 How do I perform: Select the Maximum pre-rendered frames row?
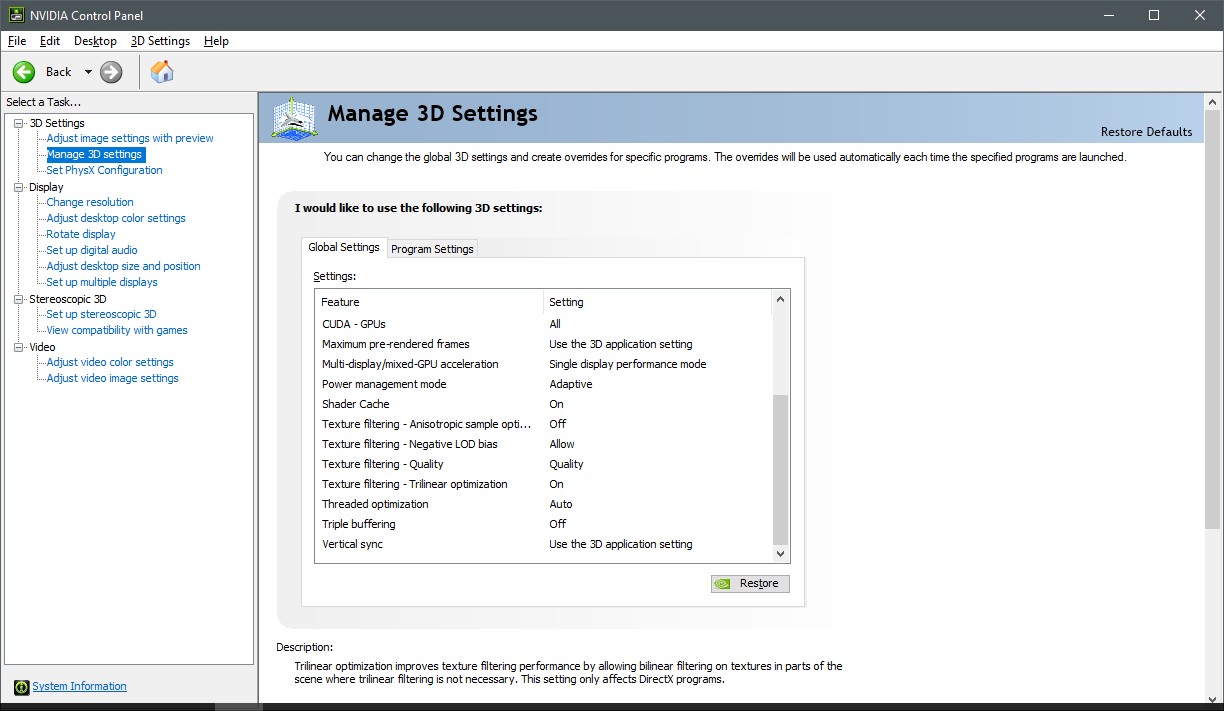[544, 344]
